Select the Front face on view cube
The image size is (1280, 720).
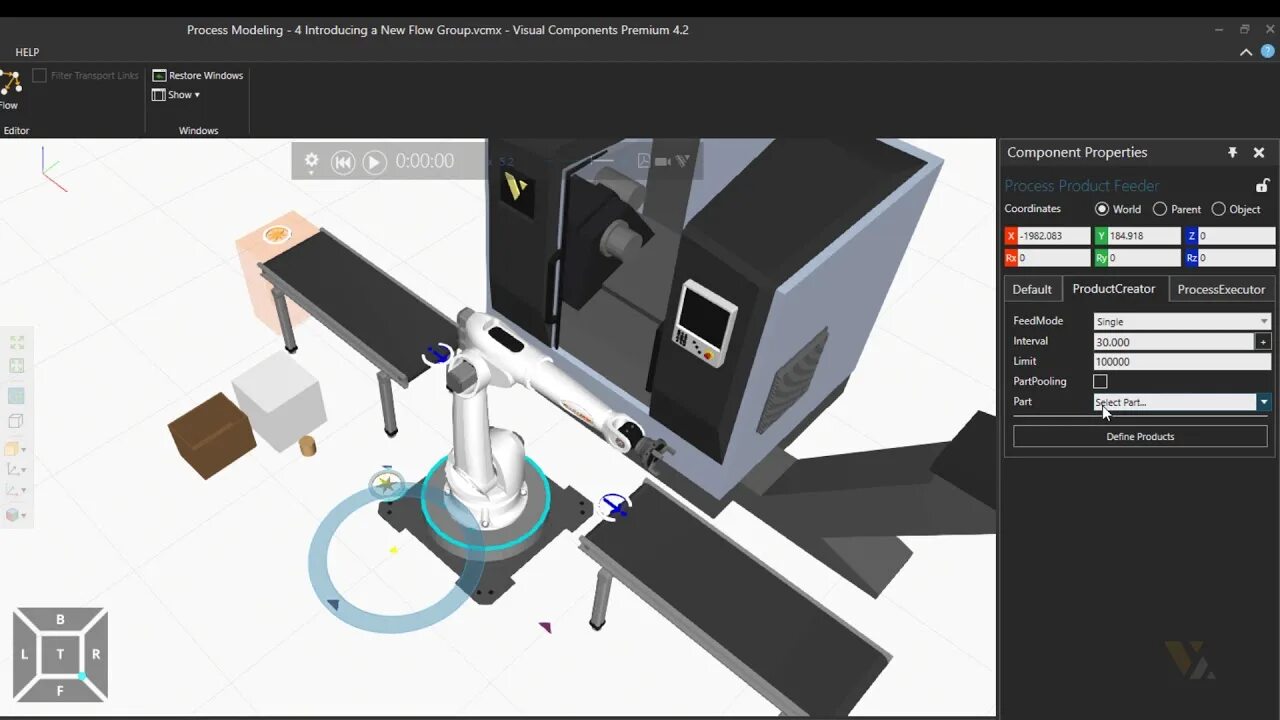tap(60, 690)
